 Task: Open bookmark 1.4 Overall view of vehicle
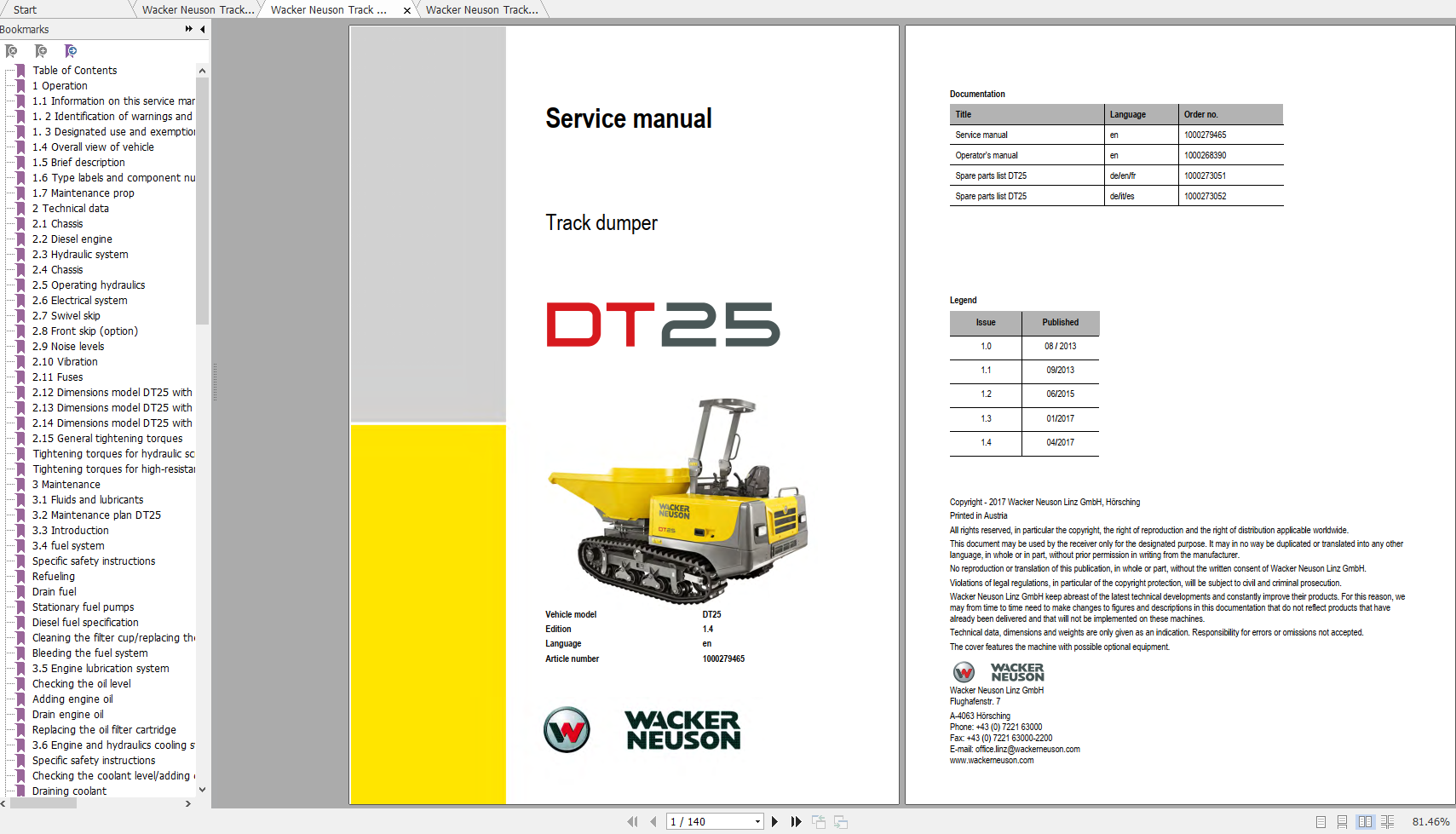point(93,147)
